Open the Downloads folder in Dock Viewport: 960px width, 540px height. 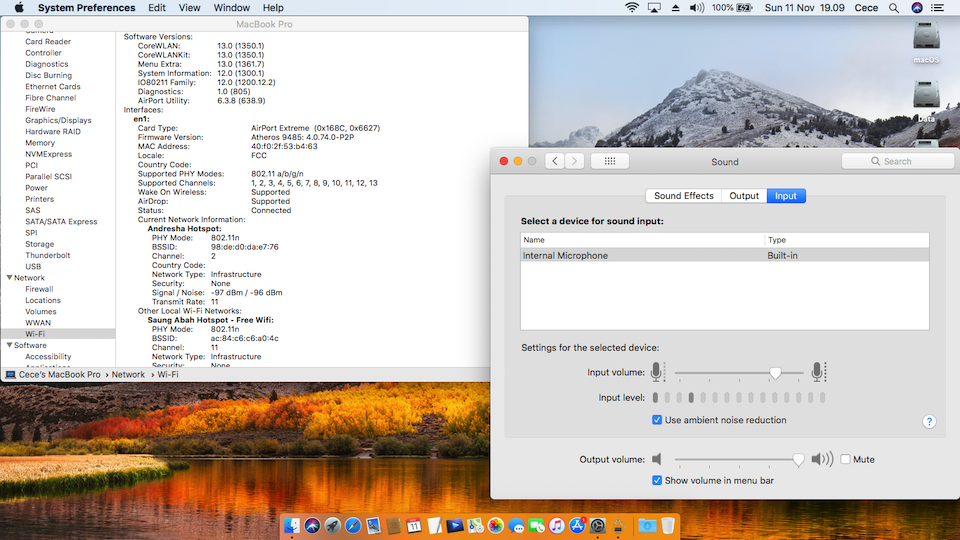pos(647,525)
